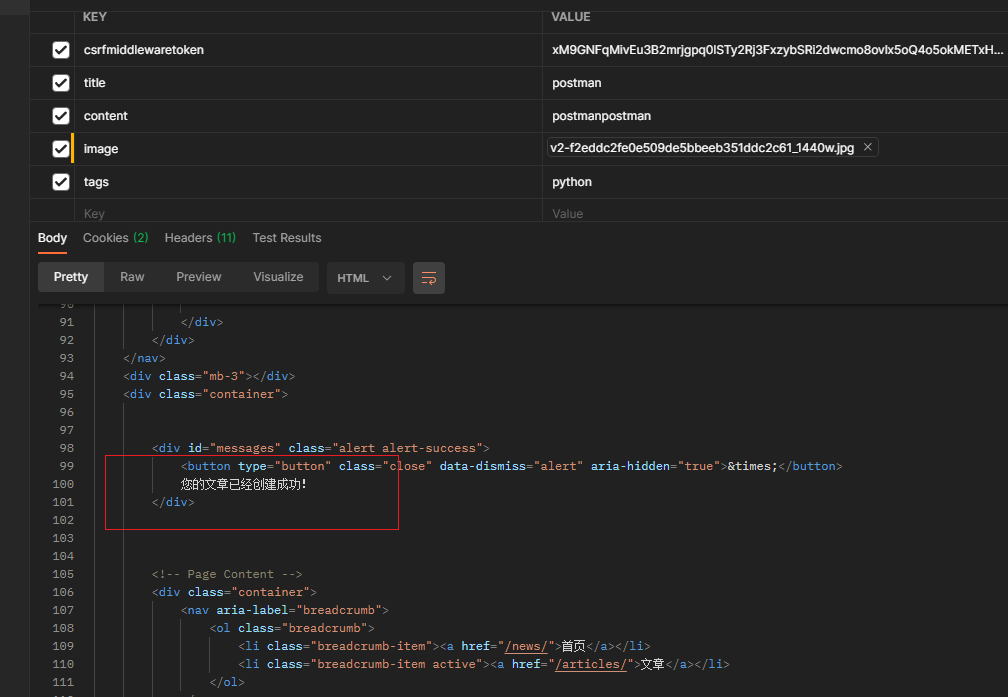The image size is (1008, 697).
Task: Select the Visualize view mode
Action: (x=278, y=276)
